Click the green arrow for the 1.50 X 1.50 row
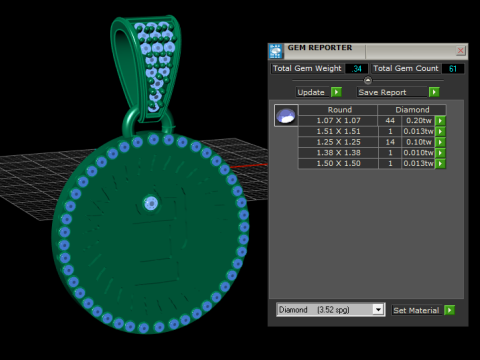 (x=440, y=163)
